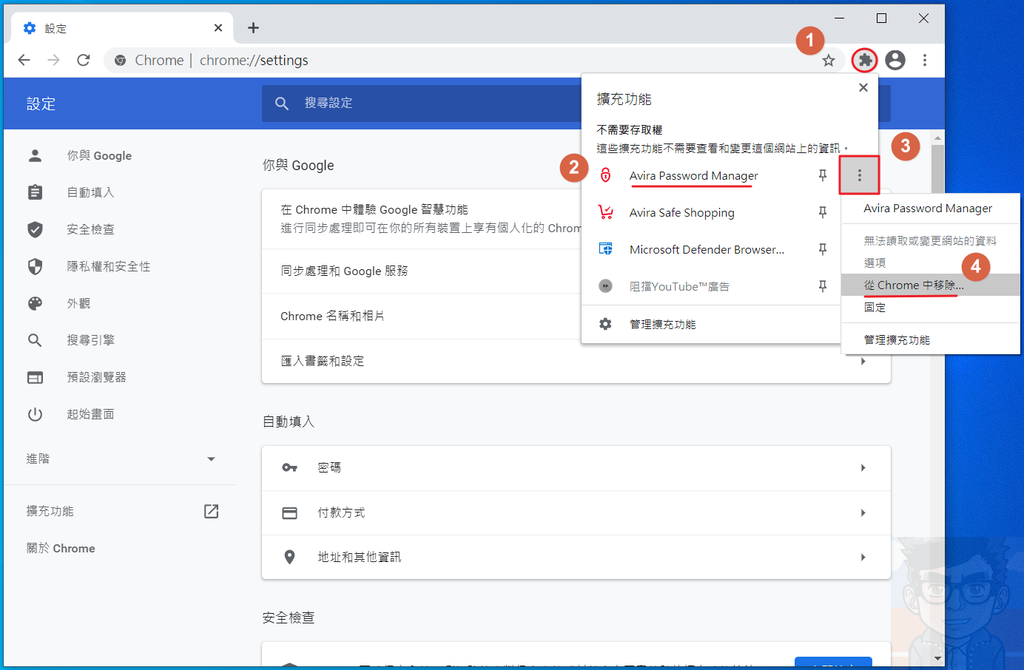1024x670 pixels.
Task: Close the 設定 tab
Action: pyautogui.click(x=218, y=27)
